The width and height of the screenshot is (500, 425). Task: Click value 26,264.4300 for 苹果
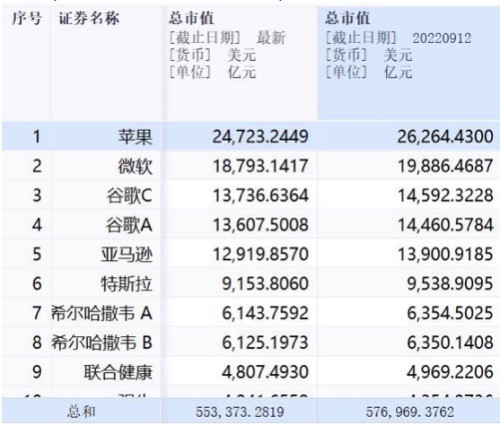445,136
